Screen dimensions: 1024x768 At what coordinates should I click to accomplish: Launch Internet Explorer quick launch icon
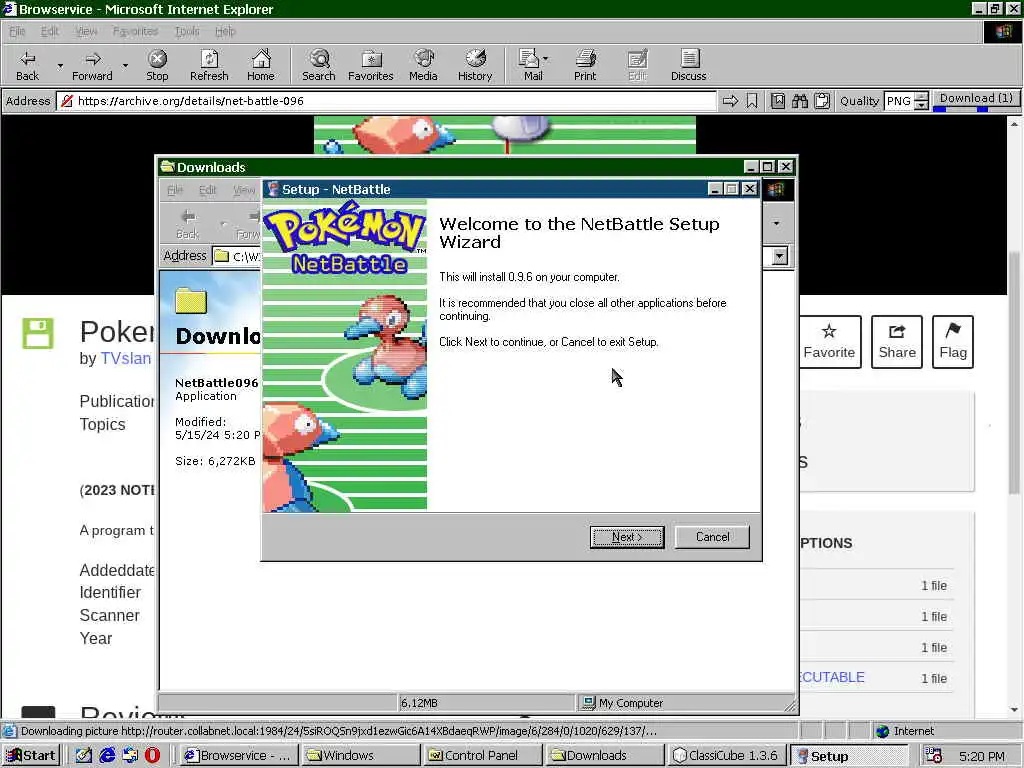(x=107, y=755)
